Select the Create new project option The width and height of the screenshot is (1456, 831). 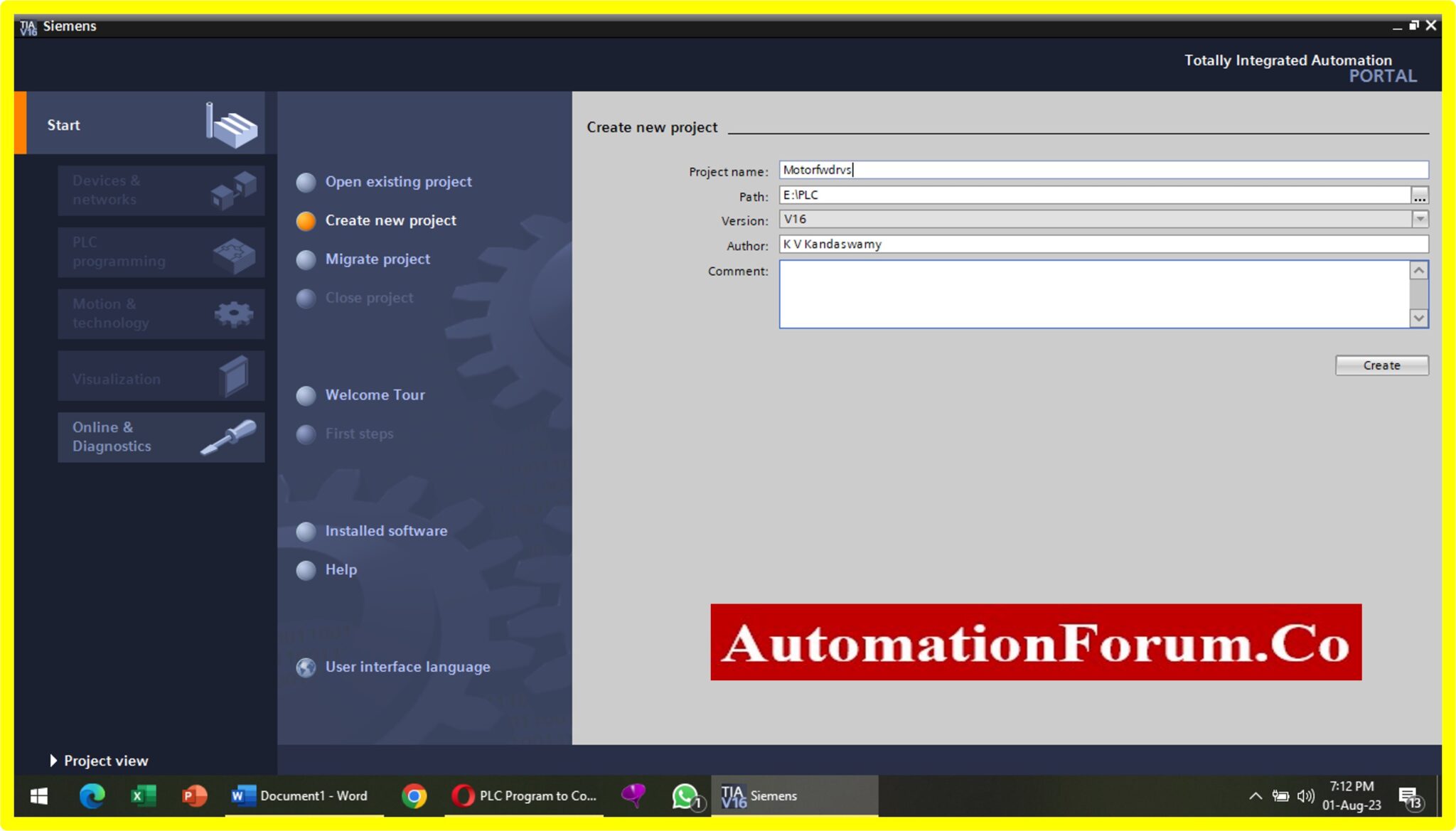pos(391,220)
